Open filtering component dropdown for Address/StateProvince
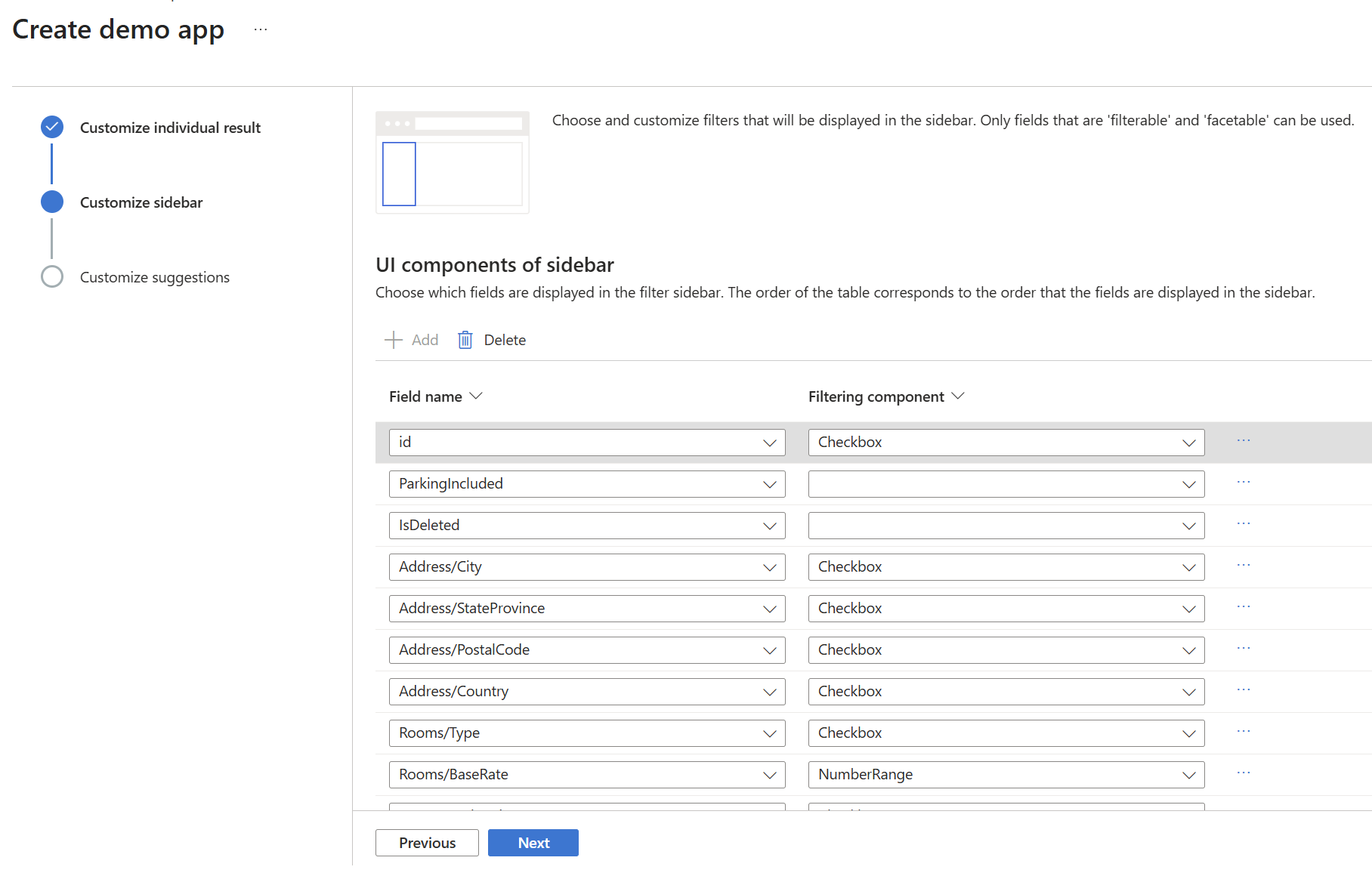 coord(1006,609)
